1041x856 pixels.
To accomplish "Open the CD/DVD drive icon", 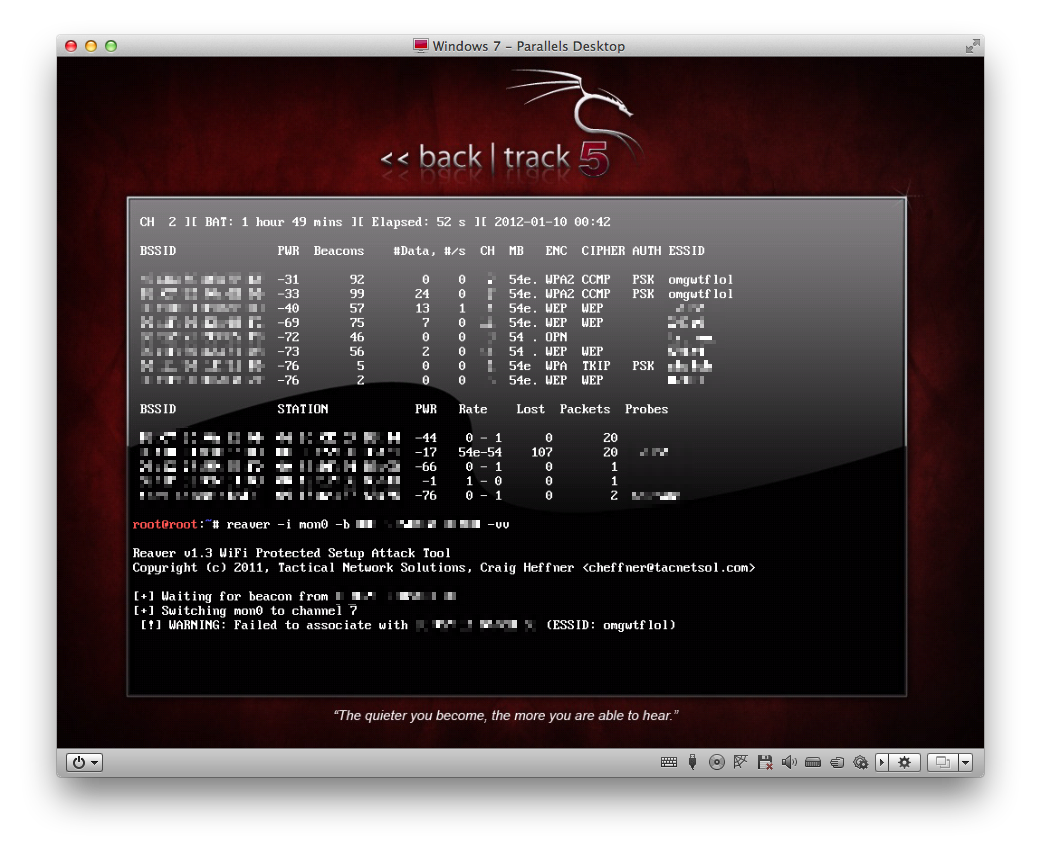I will click(716, 762).
